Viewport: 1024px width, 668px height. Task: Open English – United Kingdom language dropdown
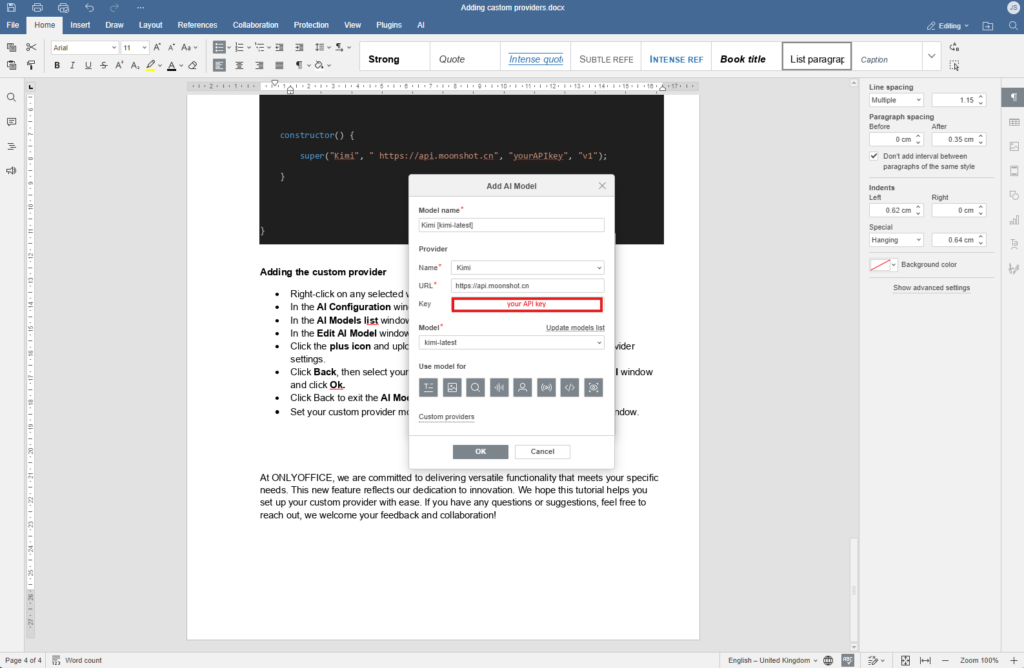coord(773,660)
